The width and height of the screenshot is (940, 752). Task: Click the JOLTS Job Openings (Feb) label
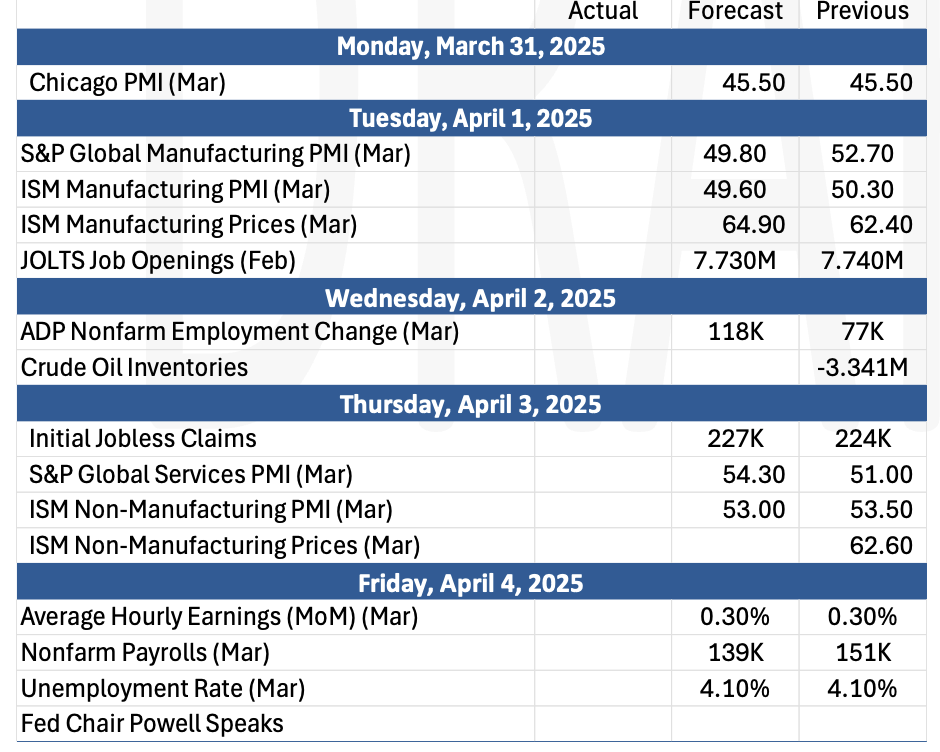158,261
